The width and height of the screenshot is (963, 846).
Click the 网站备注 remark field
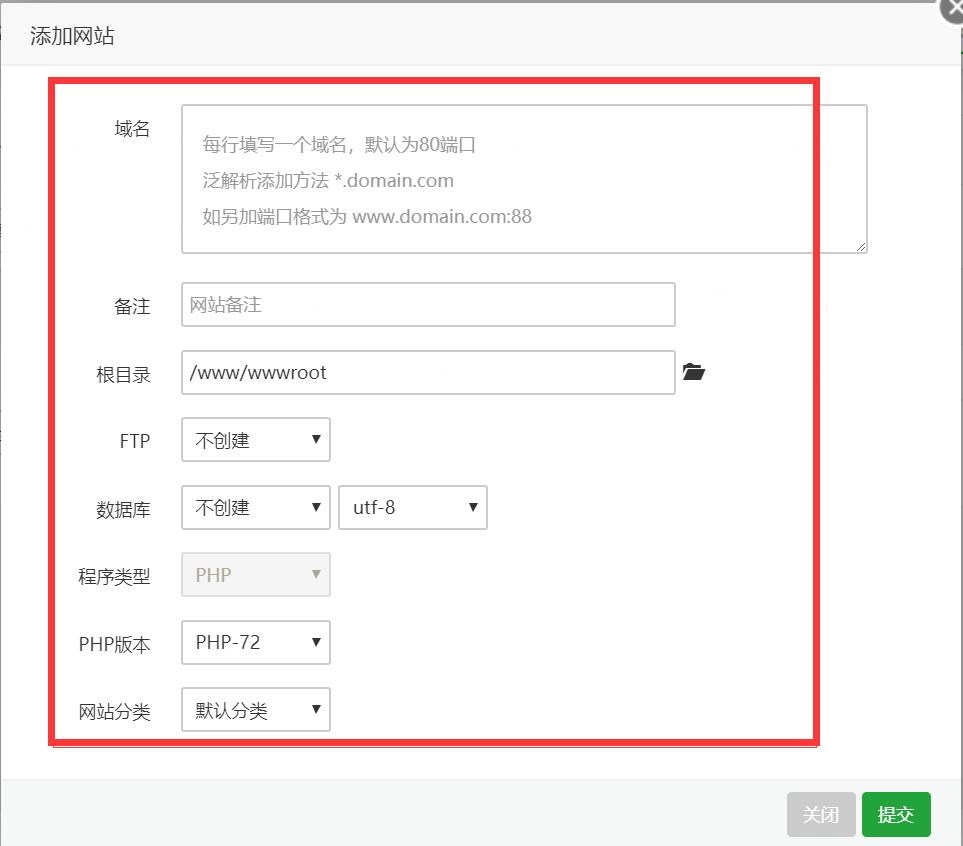[428, 305]
